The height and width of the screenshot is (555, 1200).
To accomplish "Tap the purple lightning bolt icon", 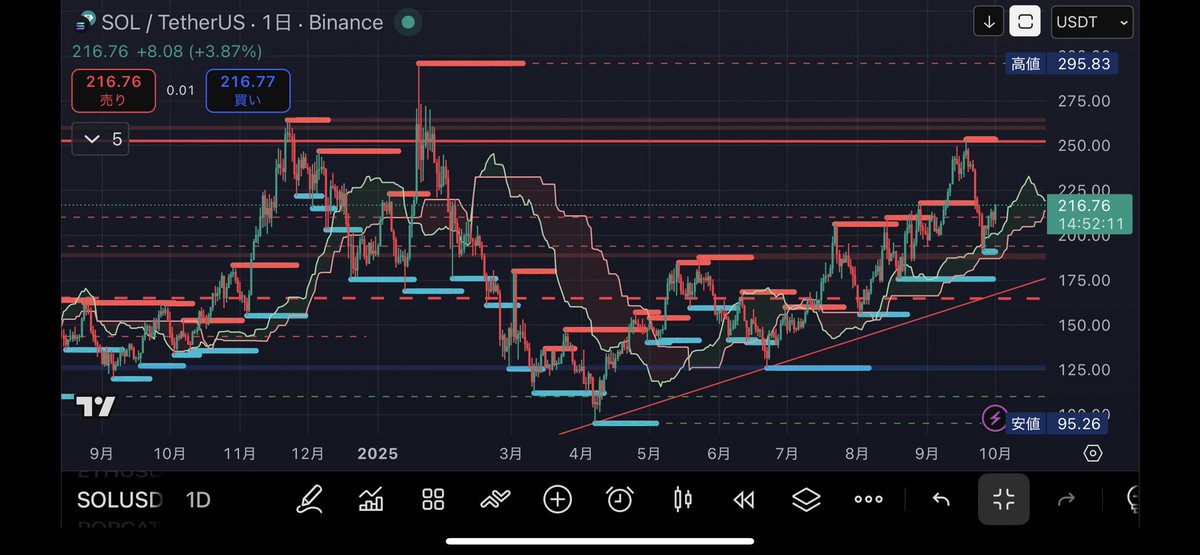I will pyautogui.click(x=995, y=418).
